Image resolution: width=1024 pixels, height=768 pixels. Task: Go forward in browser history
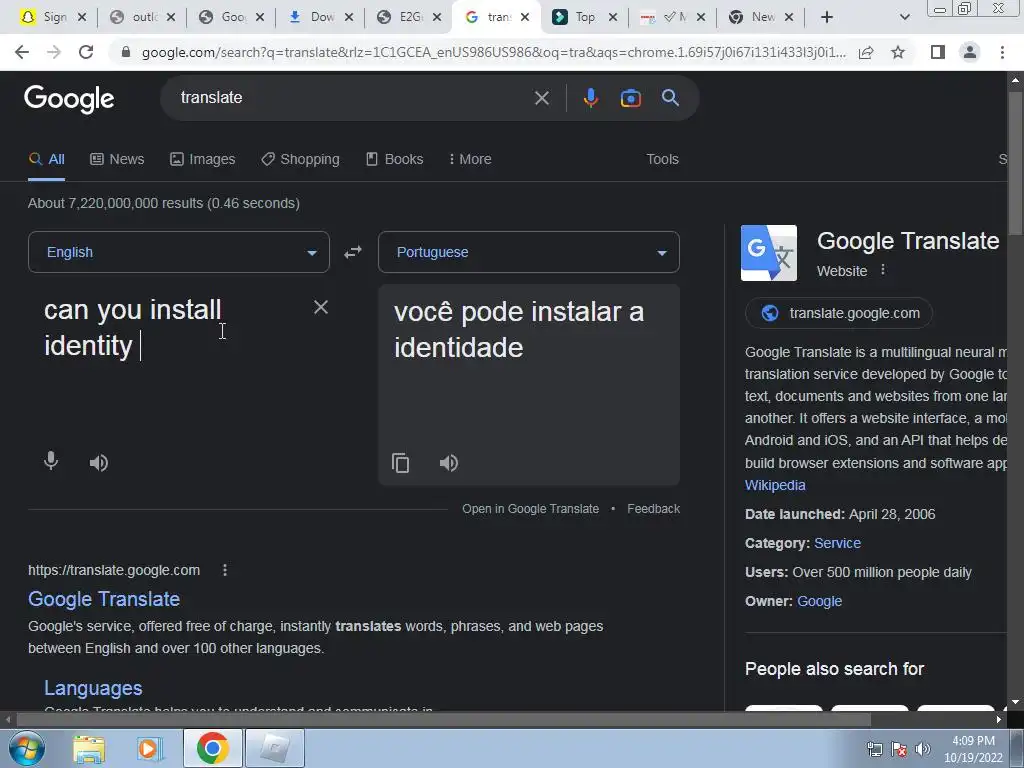(x=54, y=52)
